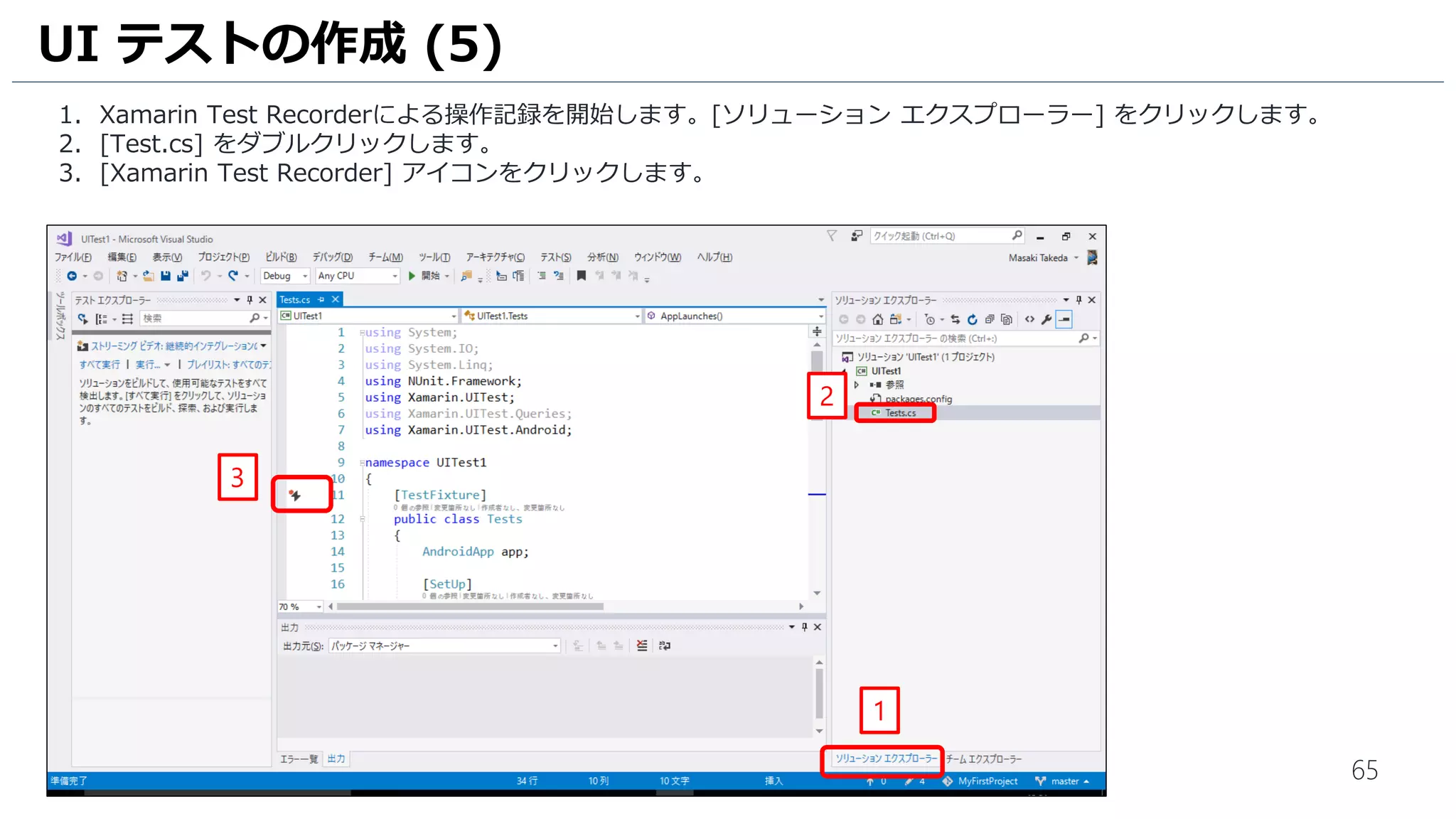Click the editor vertical scrollbar down arrow
This screenshot has height=819, width=1456.
[x=818, y=593]
